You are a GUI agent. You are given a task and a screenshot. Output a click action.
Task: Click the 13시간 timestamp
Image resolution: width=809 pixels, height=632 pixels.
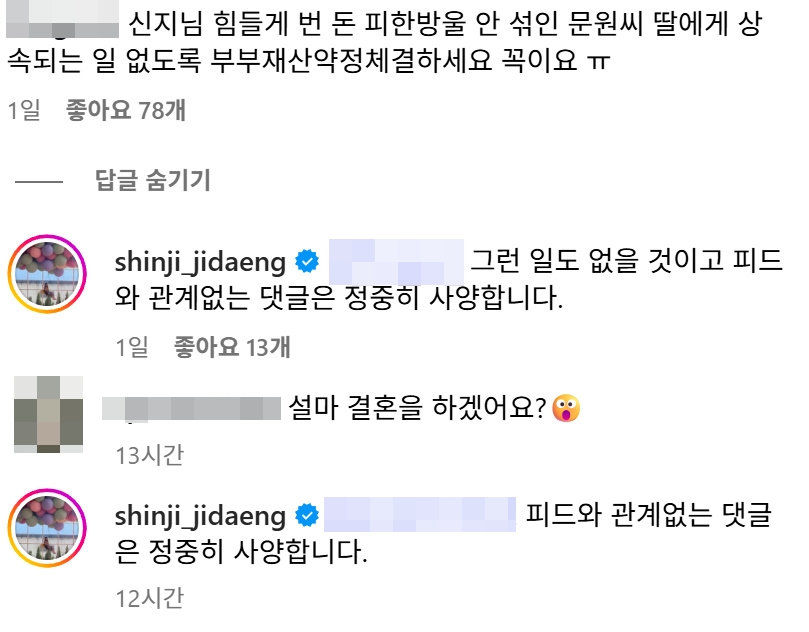[x=150, y=456]
